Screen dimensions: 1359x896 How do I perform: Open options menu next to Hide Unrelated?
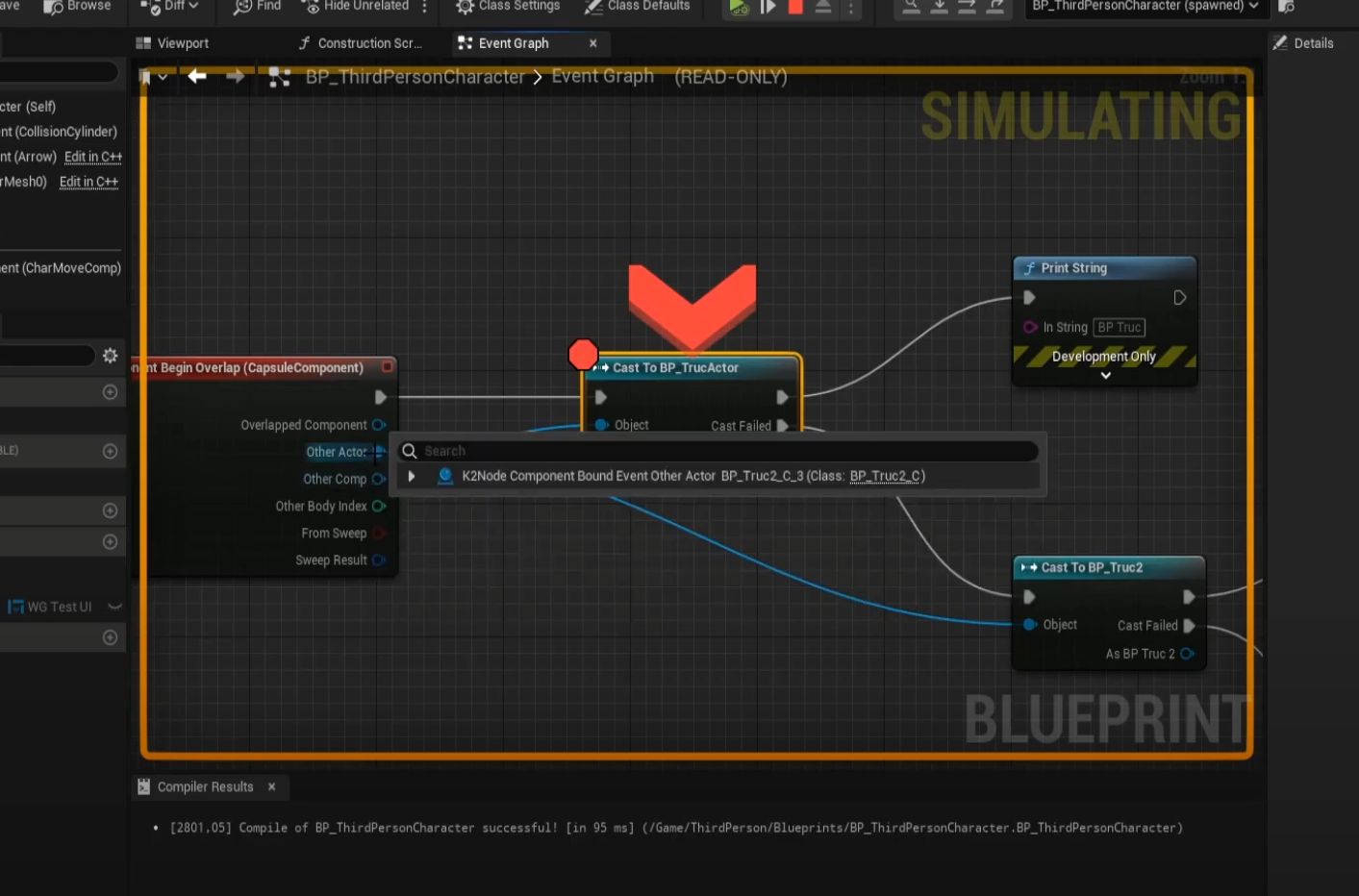[x=424, y=6]
